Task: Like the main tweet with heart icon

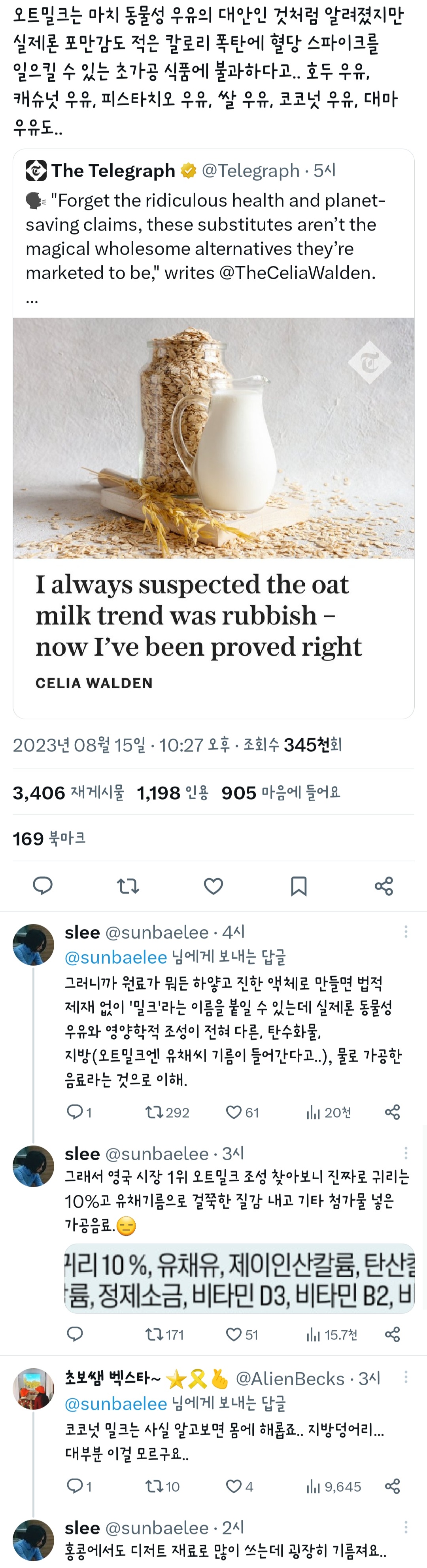Action: coord(213,886)
